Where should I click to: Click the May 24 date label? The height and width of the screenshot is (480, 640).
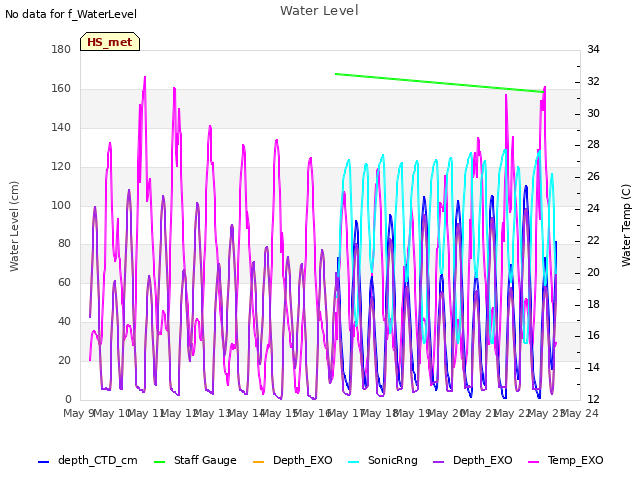[x=580, y=413]
